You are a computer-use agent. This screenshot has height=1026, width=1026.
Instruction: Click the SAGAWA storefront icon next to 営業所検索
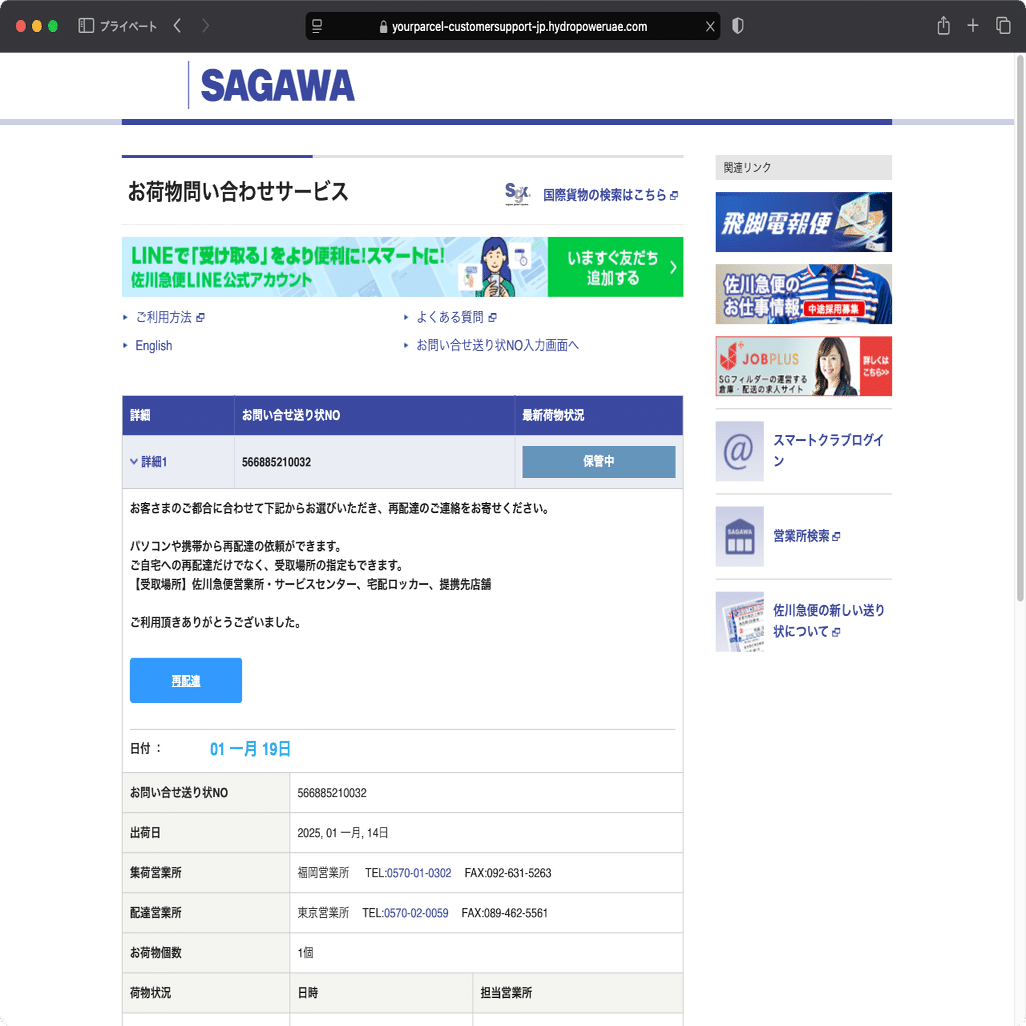pos(739,536)
